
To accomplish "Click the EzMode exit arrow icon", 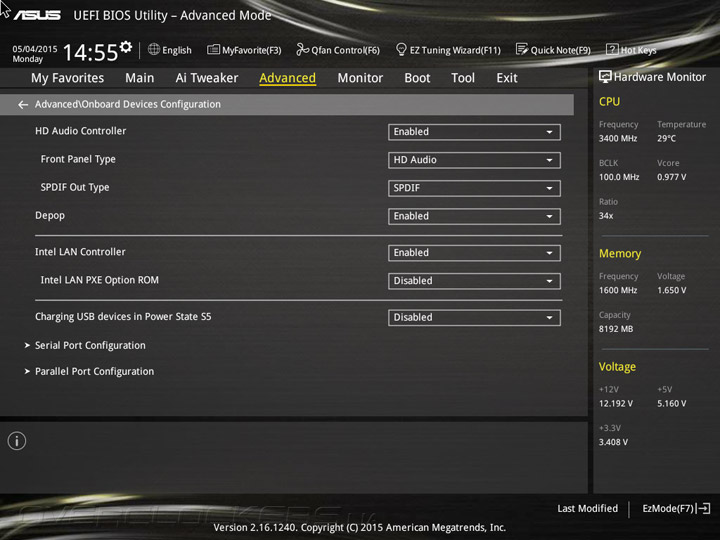I will pos(703,508).
